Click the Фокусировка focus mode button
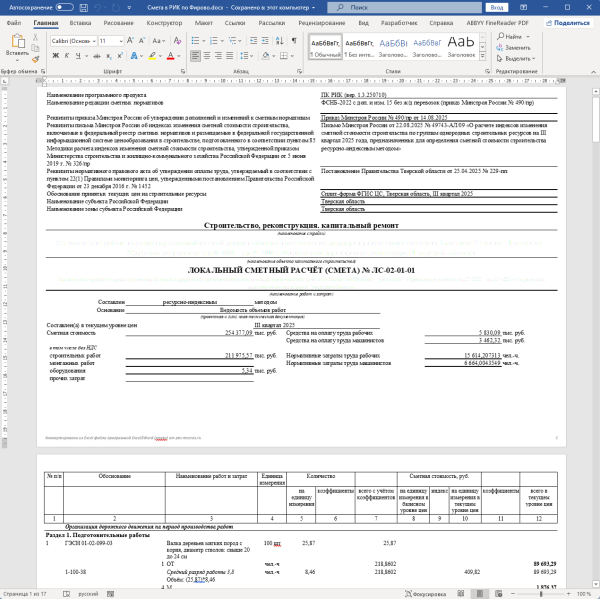Image resolution: width=600 pixels, height=599 pixels. coord(426,594)
